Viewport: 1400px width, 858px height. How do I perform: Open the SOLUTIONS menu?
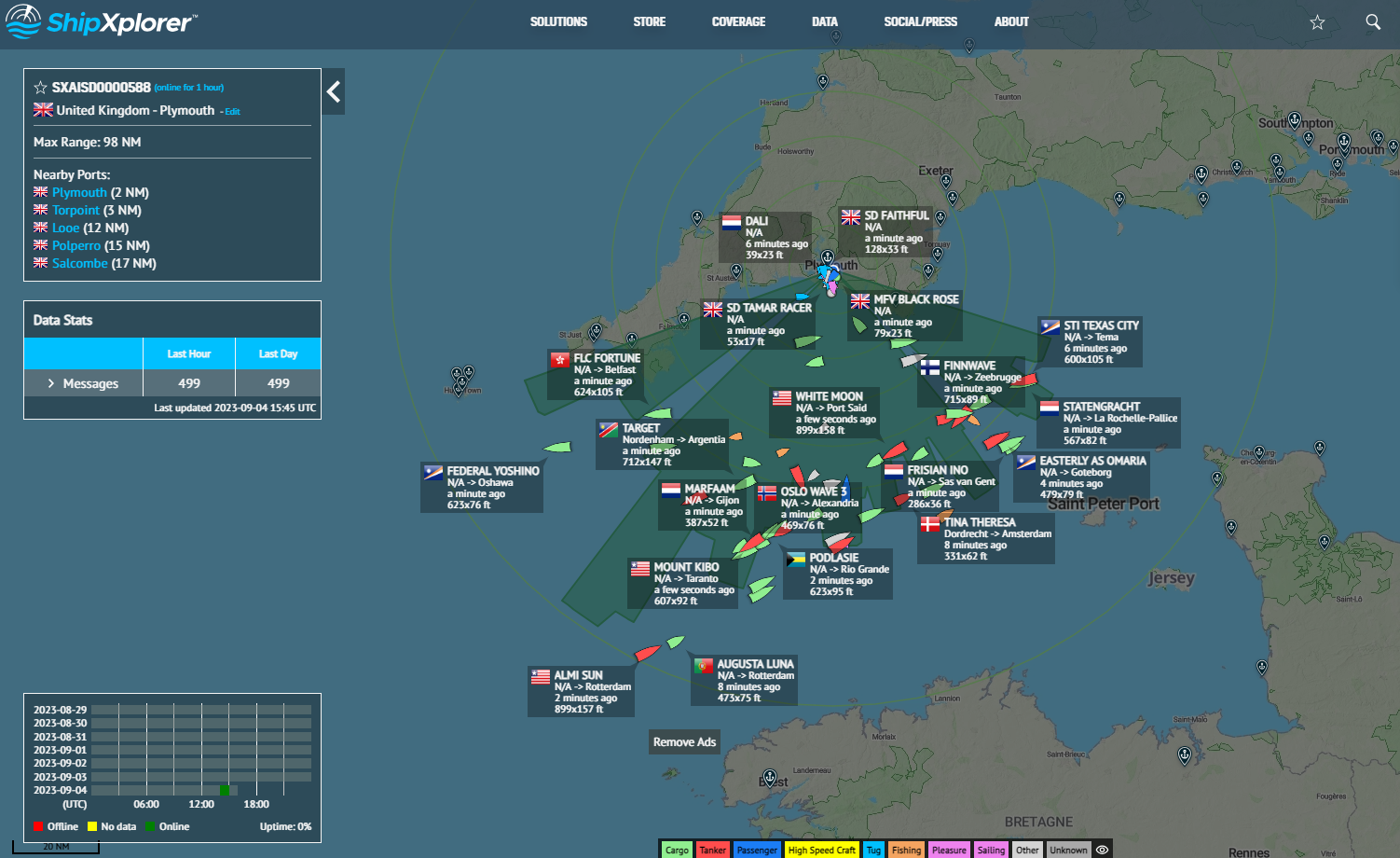click(x=558, y=22)
